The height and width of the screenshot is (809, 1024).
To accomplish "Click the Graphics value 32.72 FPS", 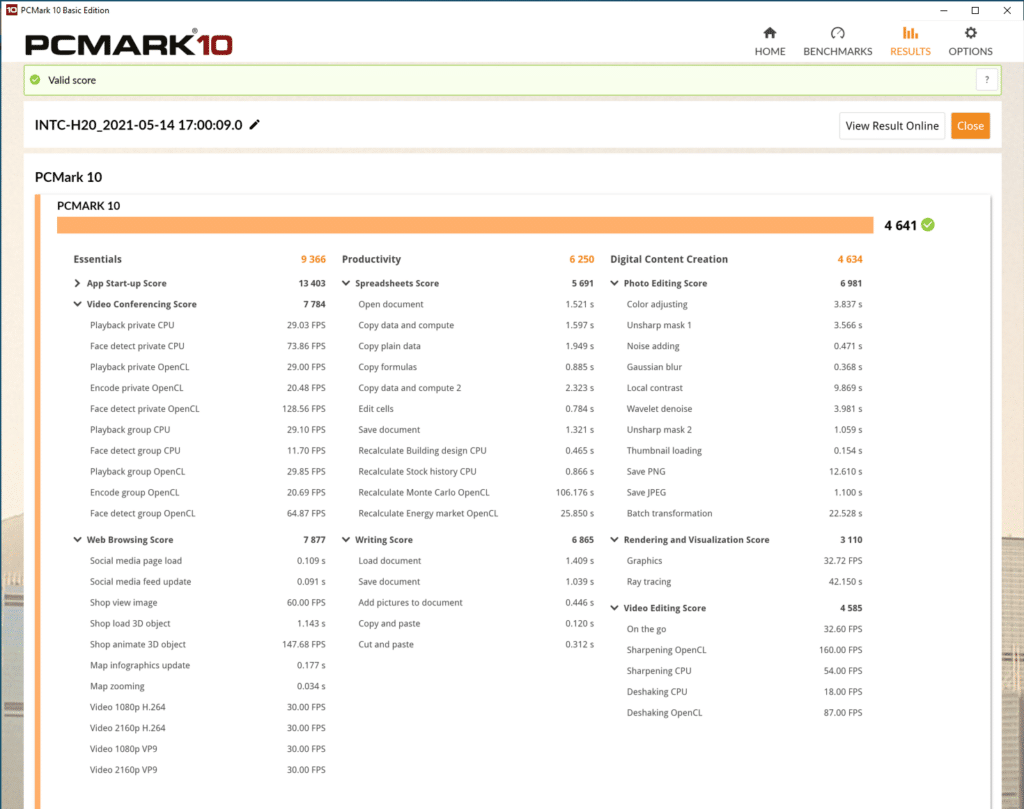I will (x=843, y=560).
